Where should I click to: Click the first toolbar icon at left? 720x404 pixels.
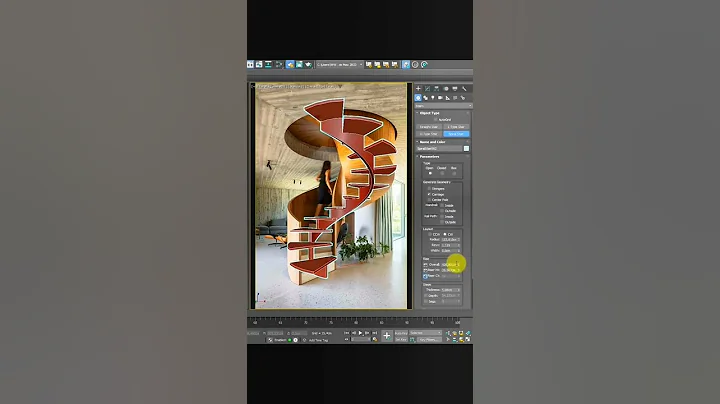[x=250, y=65]
